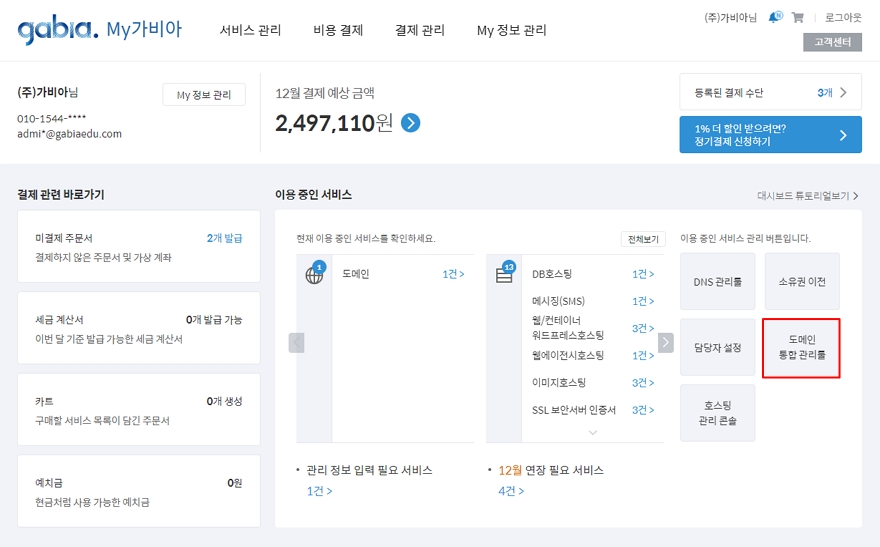The height and width of the screenshot is (547, 880).
Task: Click 호스팅 관리 콘솔 button
Action: [717, 413]
